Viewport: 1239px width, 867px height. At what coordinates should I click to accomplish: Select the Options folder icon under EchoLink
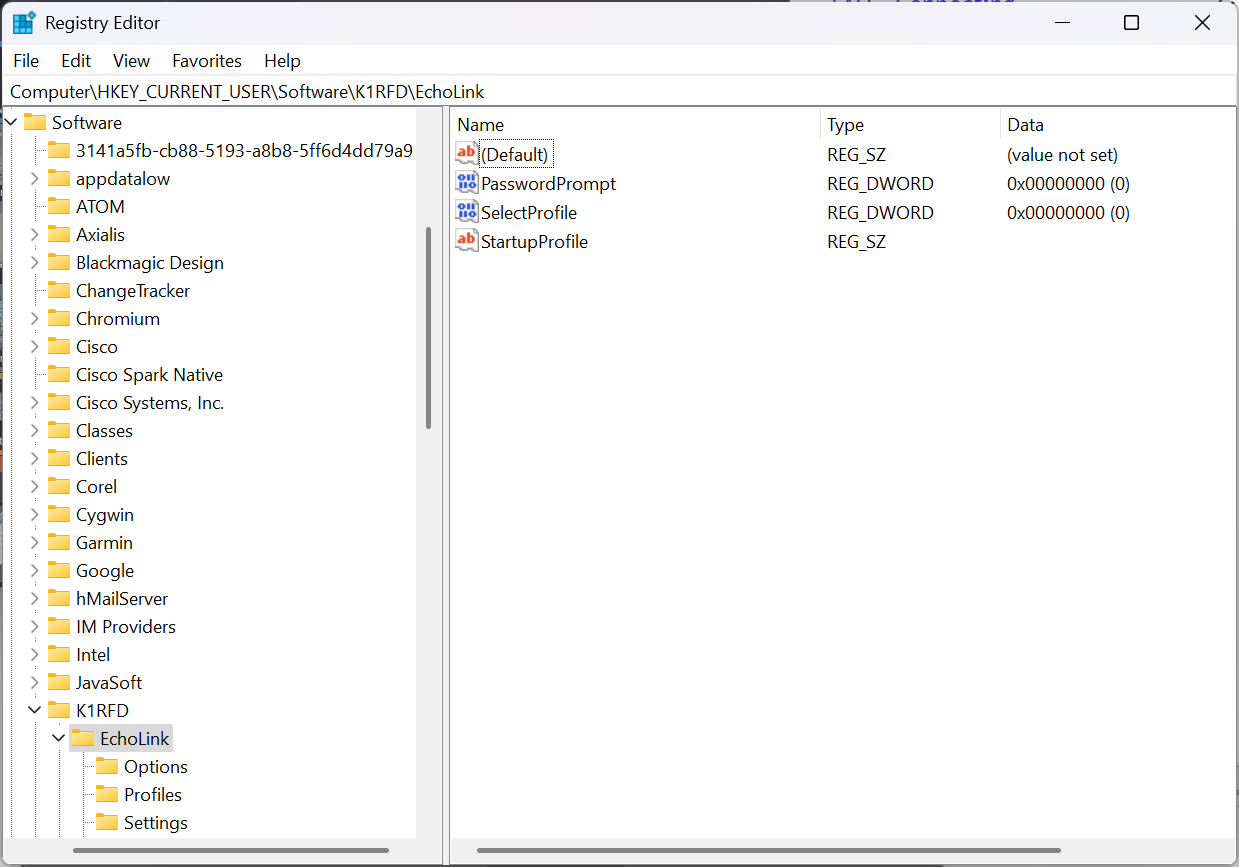pos(107,767)
